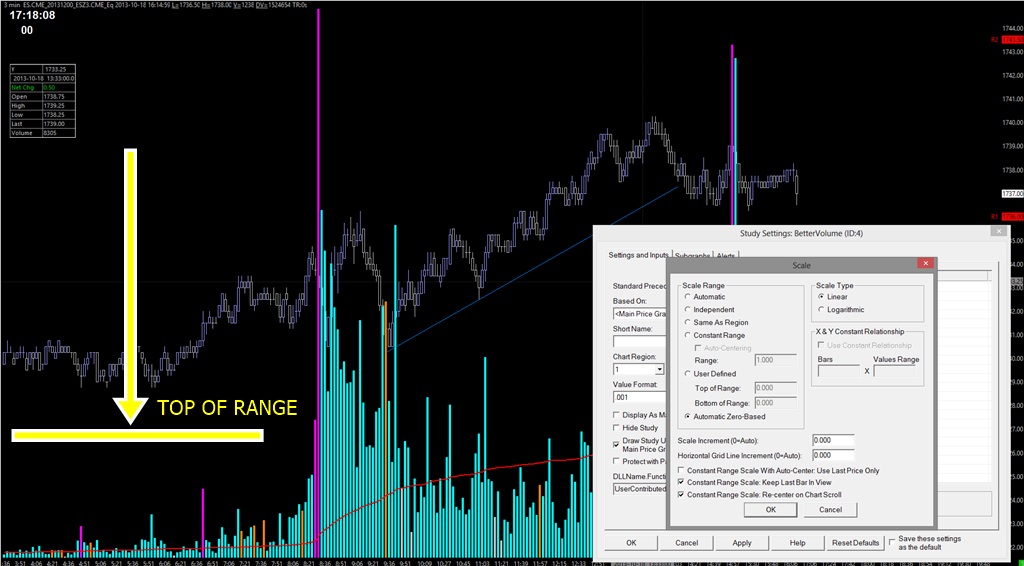
Task: Uncheck Keep Last Bar In View
Action: coord(682,482)
